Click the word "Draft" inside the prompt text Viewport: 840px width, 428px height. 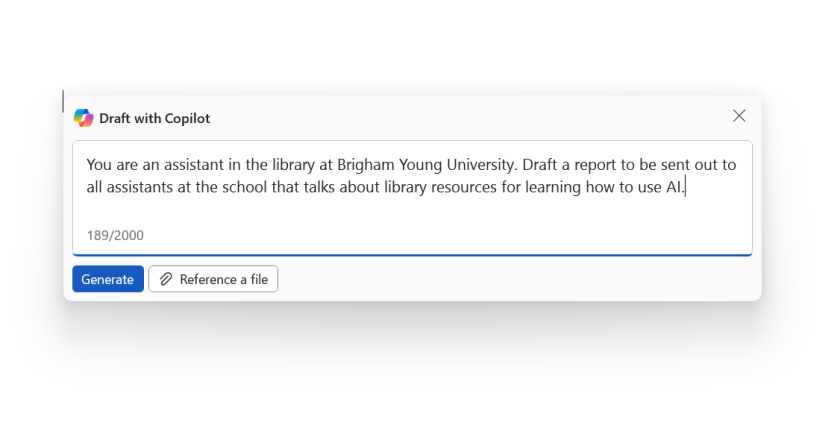tap(539, 165)
